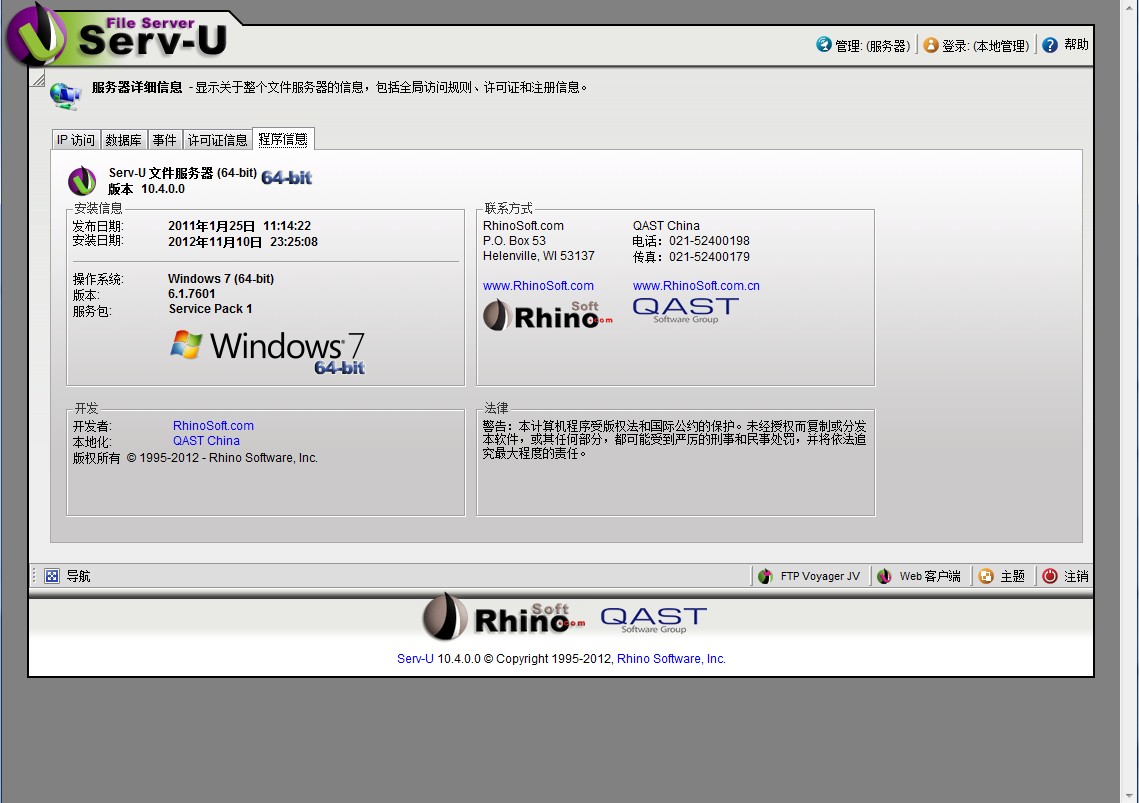Visit the www.RhinoSoft.com link
Image resolution: width=1139 pixels, height=803 pixels.
tap(538, 286)
